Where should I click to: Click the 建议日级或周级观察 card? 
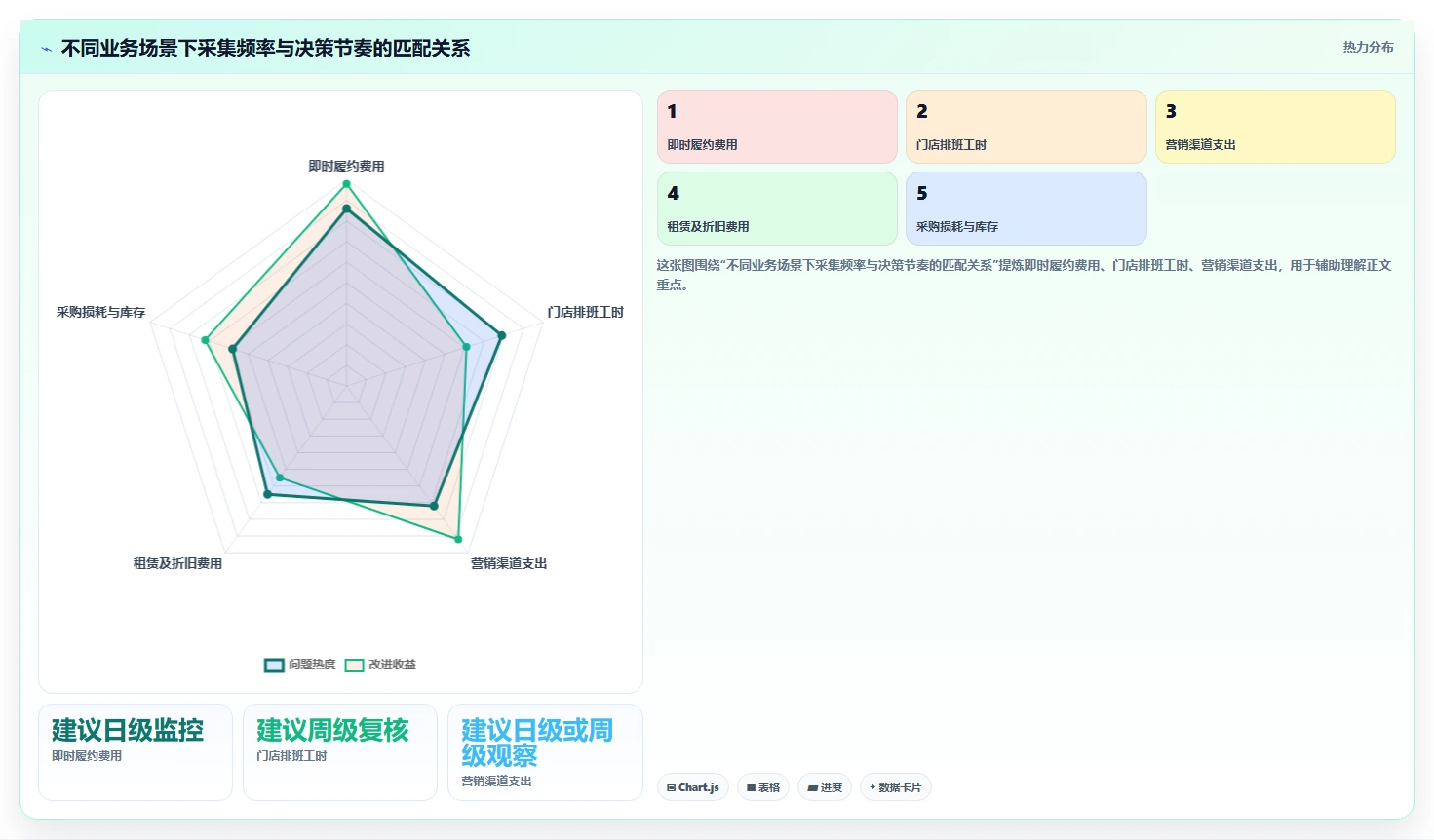[x=545, y=752]
